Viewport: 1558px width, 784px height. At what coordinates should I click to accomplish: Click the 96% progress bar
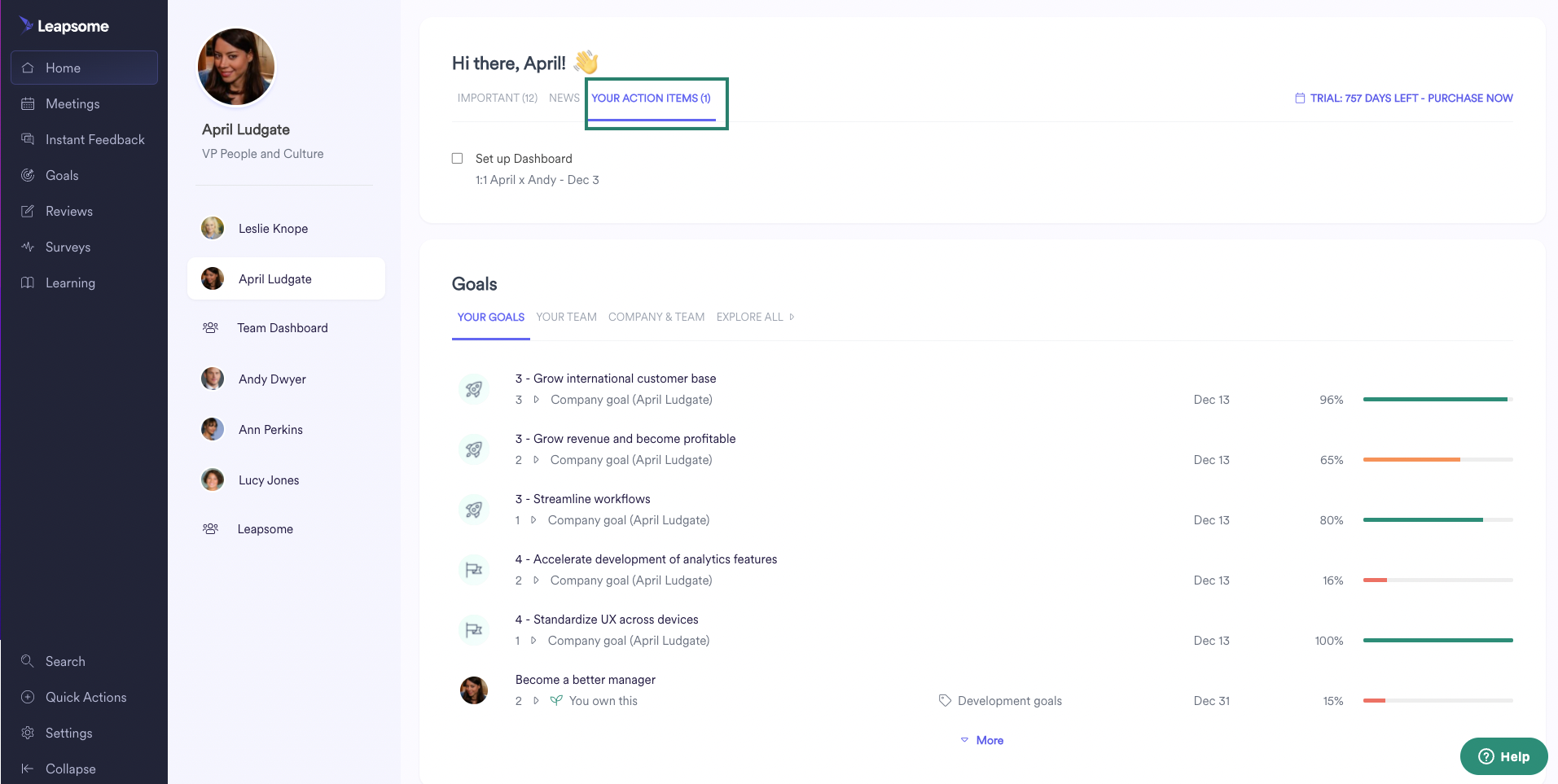click(1437, 399)
